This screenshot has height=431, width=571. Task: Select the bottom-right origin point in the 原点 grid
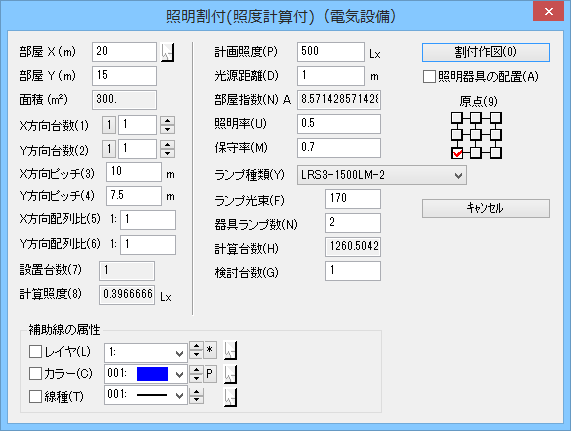point(495,153)
